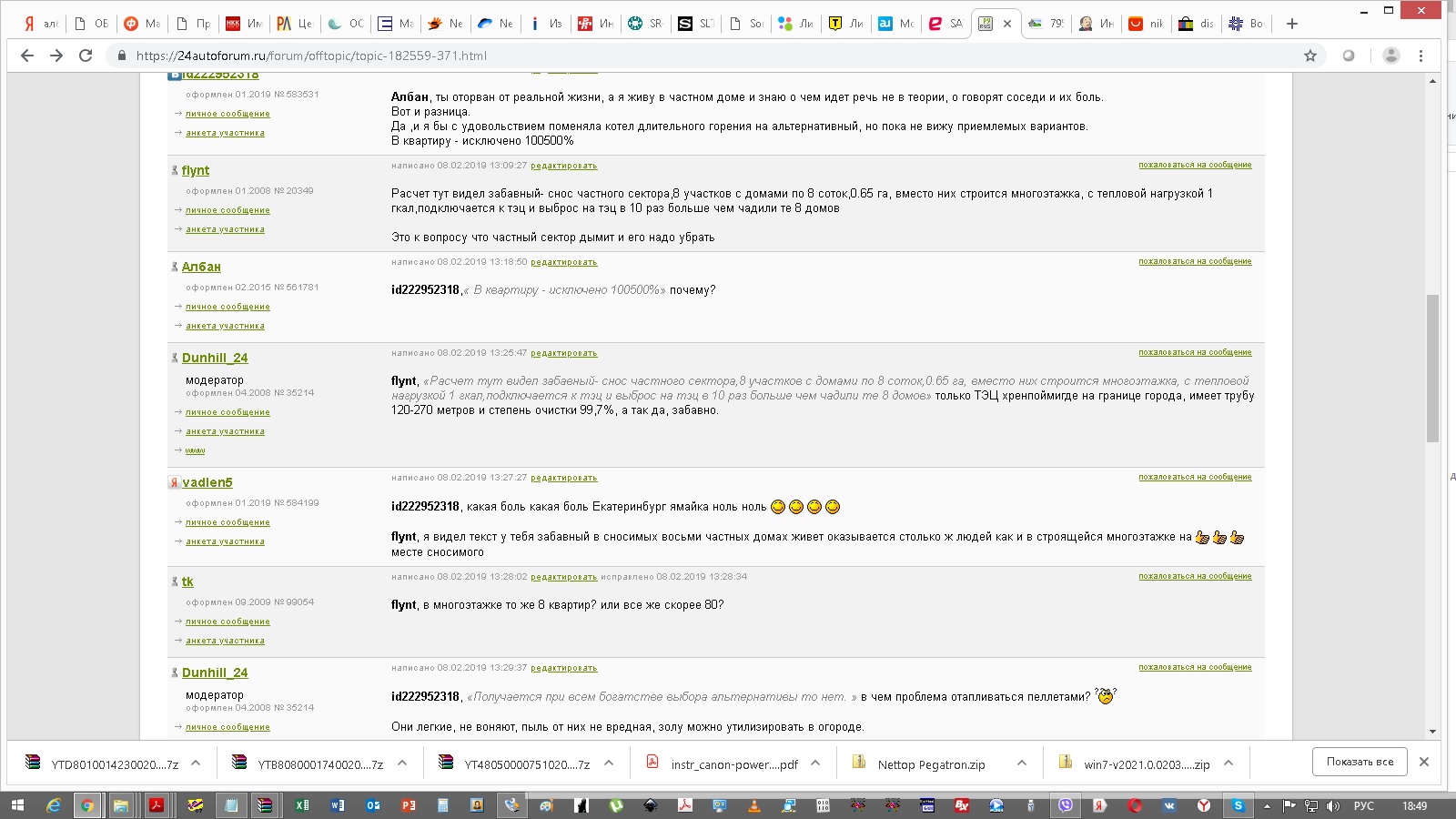Click the page scrollbar thumb
This screenshot has height=819, width=1456.
coord(1432,368)
